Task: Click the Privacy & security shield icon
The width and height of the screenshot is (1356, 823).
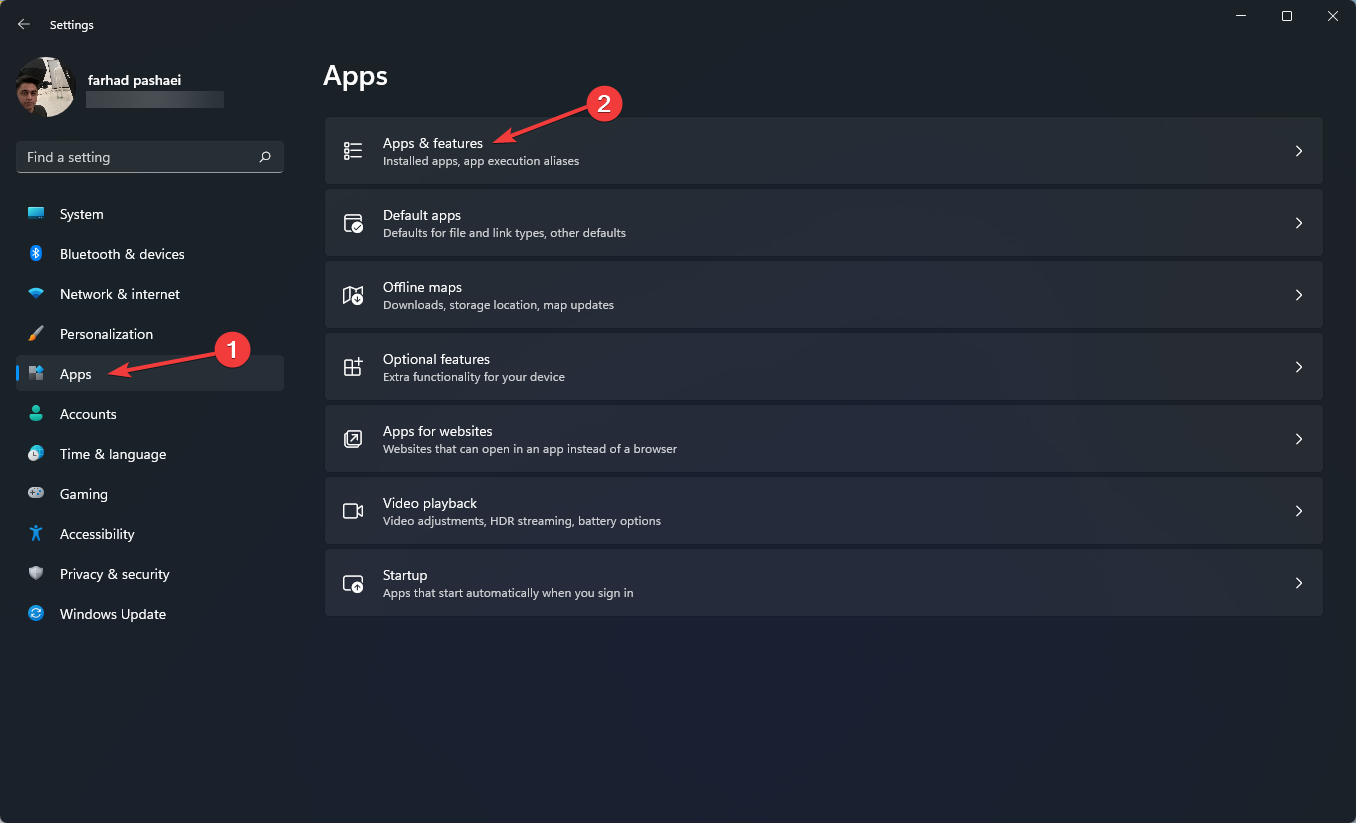Action: click(x=37, y=573)
